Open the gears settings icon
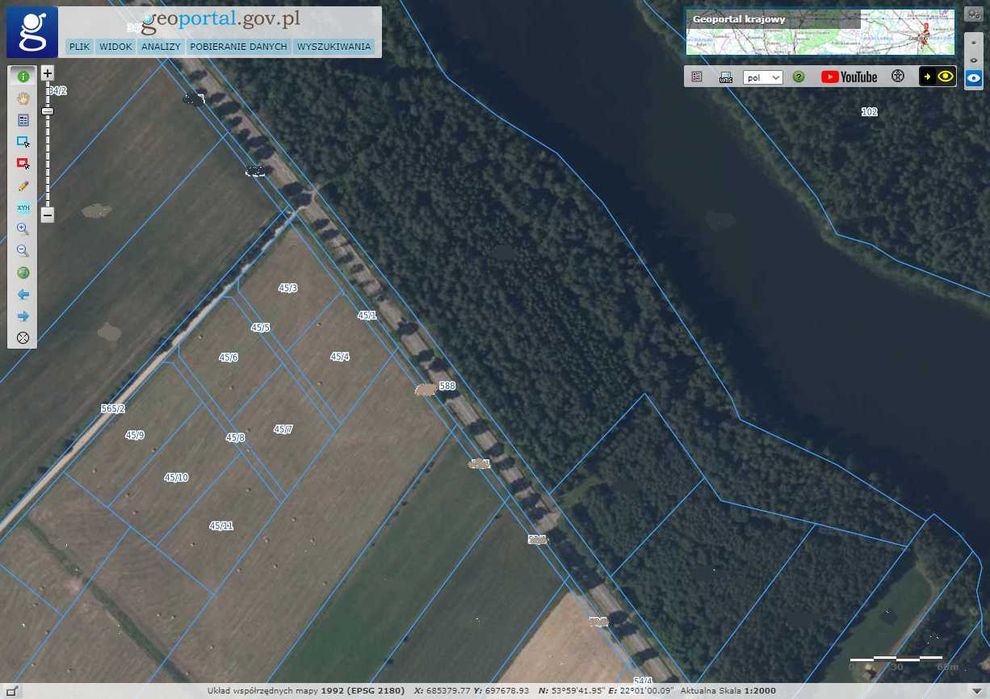Image resolution: width=990 pixels, height=699 pixels. pos(973,15)
